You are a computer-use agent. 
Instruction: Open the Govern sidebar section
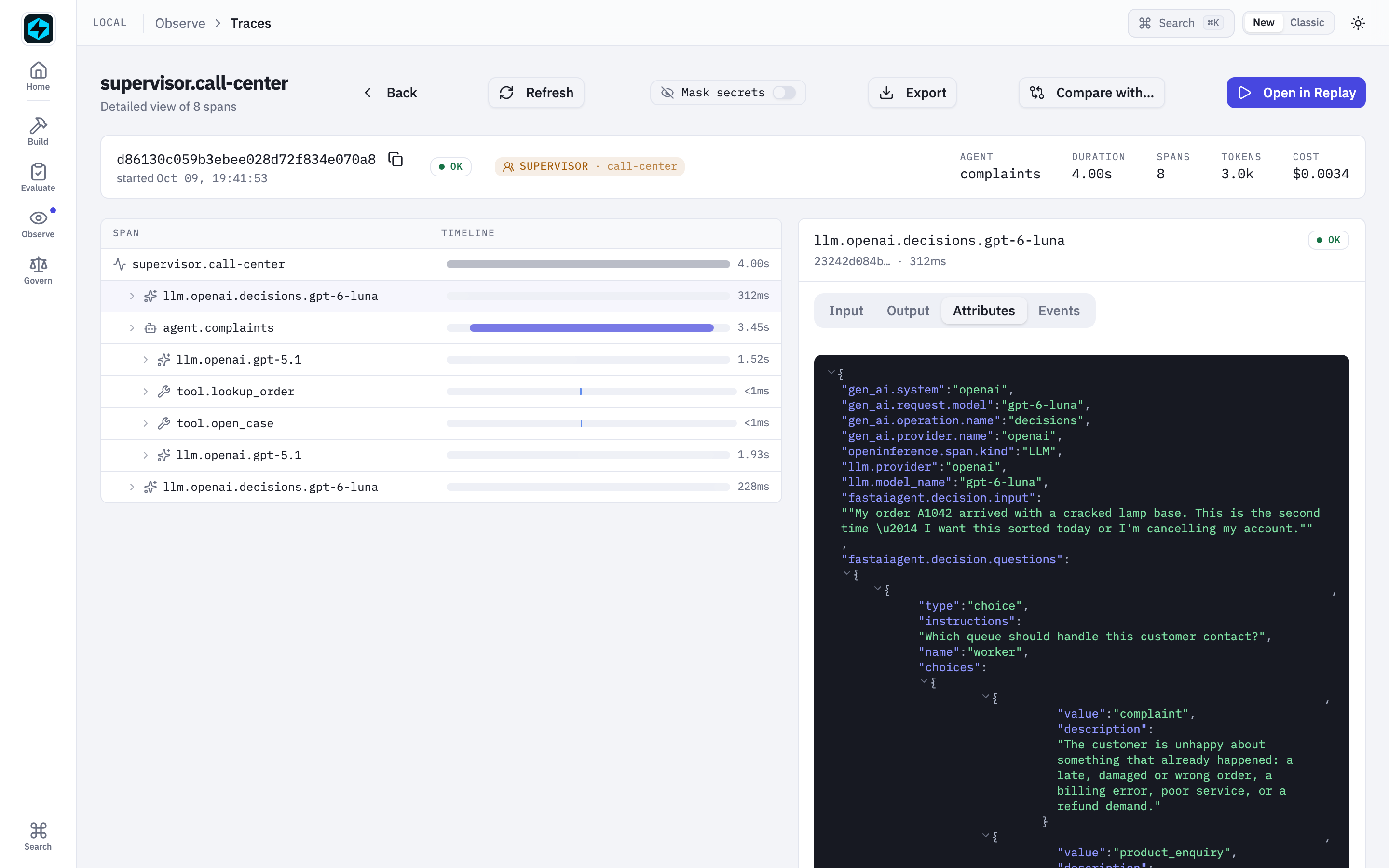[x=38, y=271]
